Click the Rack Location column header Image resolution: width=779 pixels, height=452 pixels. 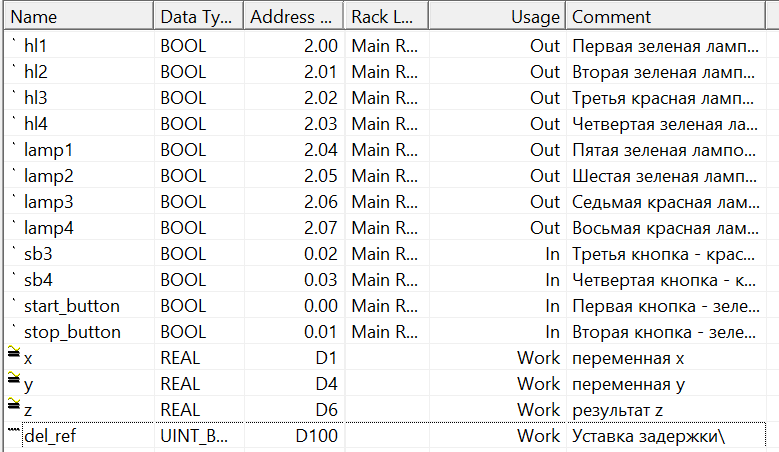pos(386,17)
